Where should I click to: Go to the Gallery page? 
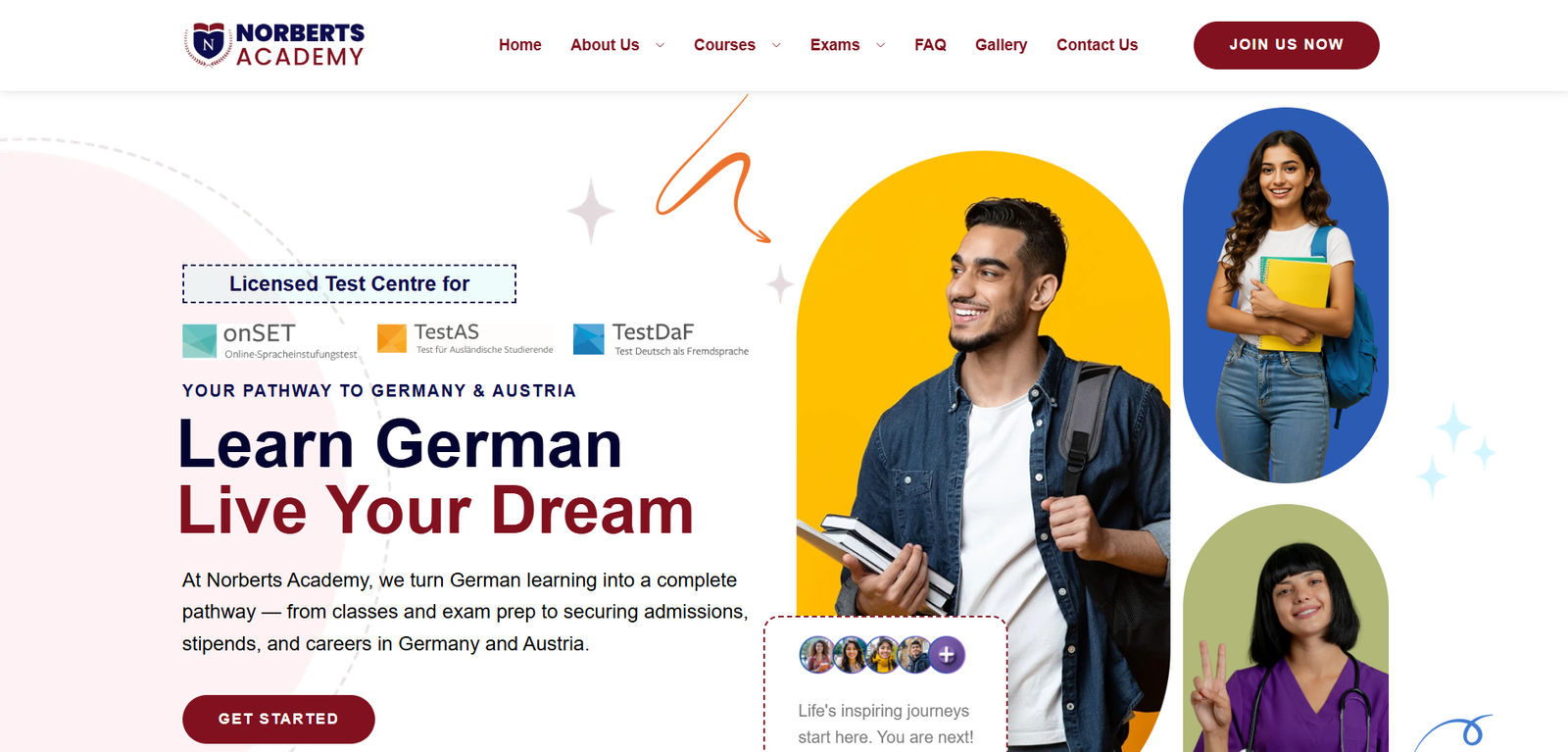coord(1001,45)
